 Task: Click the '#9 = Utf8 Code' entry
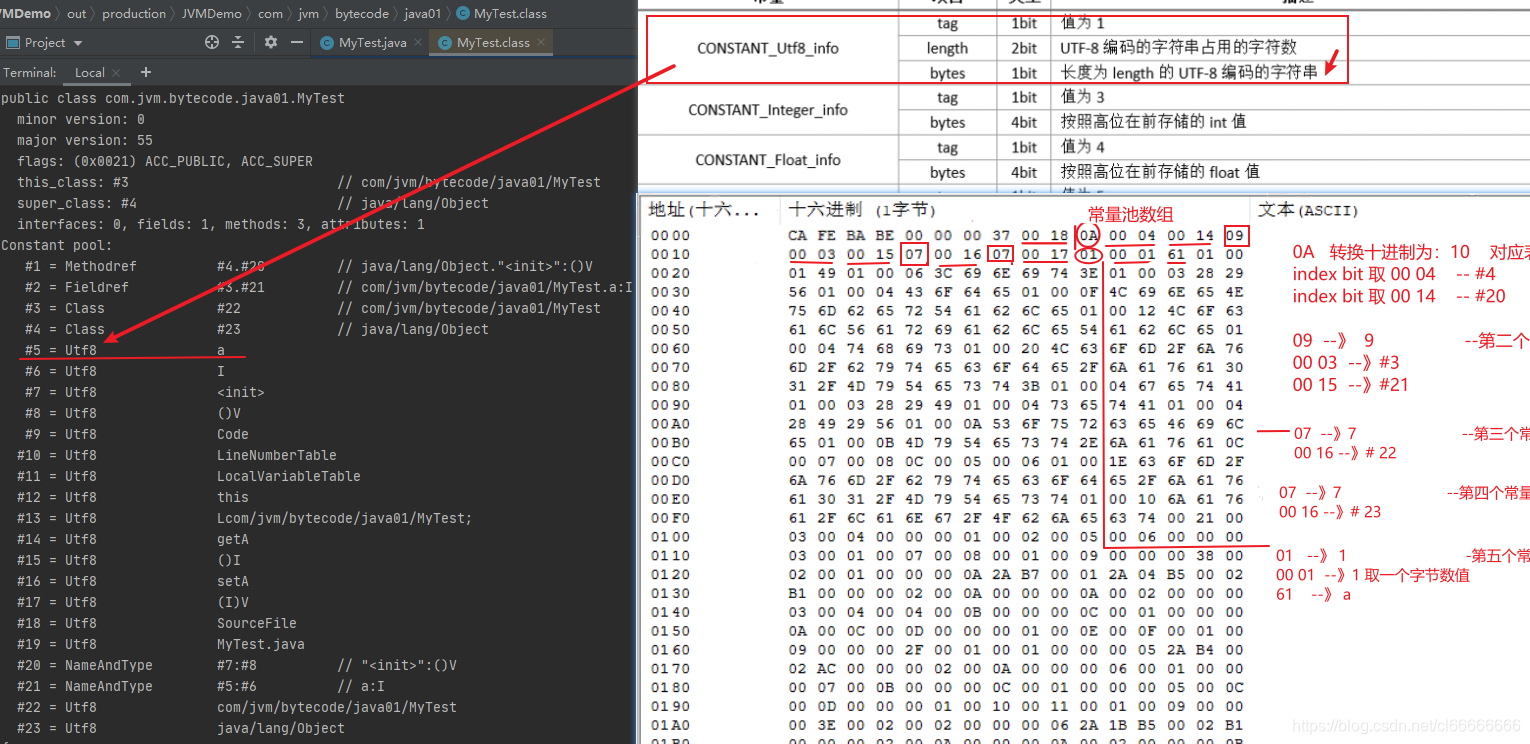coord(136,434)
